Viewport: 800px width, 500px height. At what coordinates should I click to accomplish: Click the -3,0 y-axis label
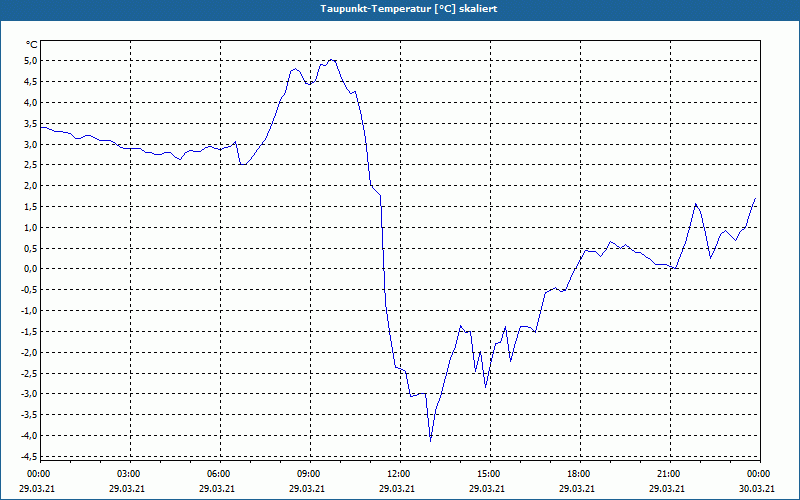(29, 394)
